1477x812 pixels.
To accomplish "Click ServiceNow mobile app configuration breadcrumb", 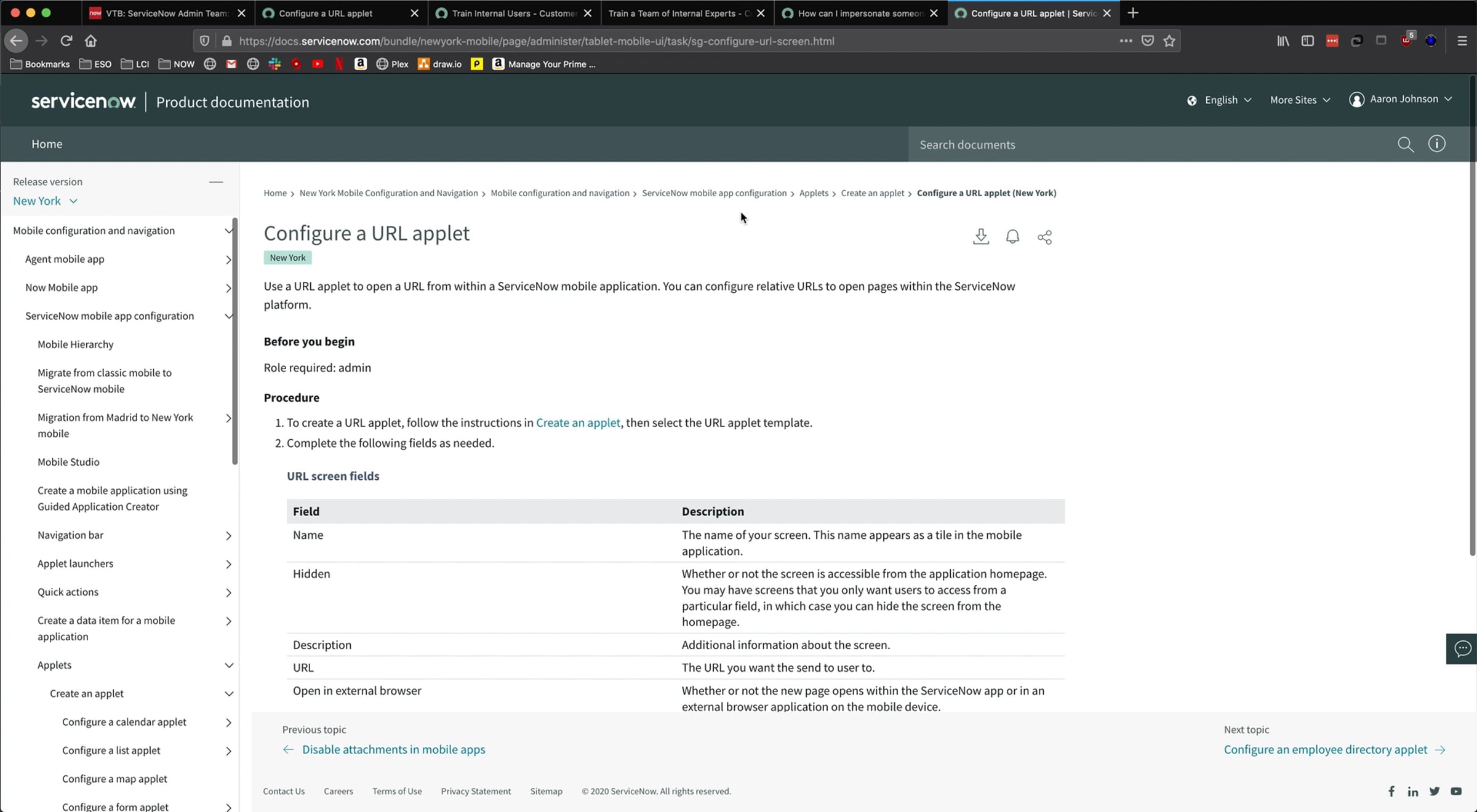I will click(714, 193).
